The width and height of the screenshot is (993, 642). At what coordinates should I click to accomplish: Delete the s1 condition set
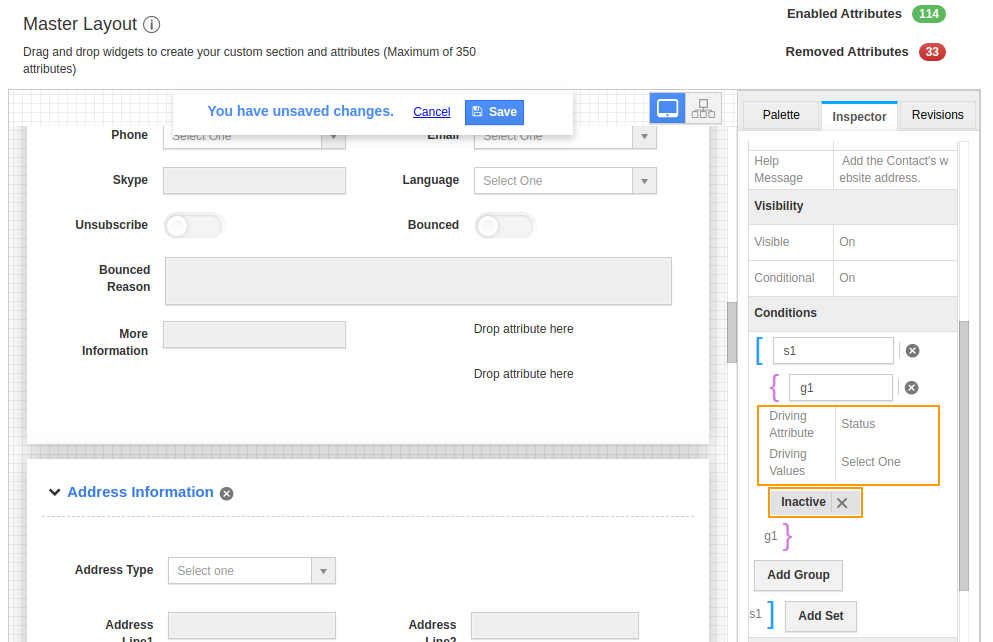click(x=912, y=351)
